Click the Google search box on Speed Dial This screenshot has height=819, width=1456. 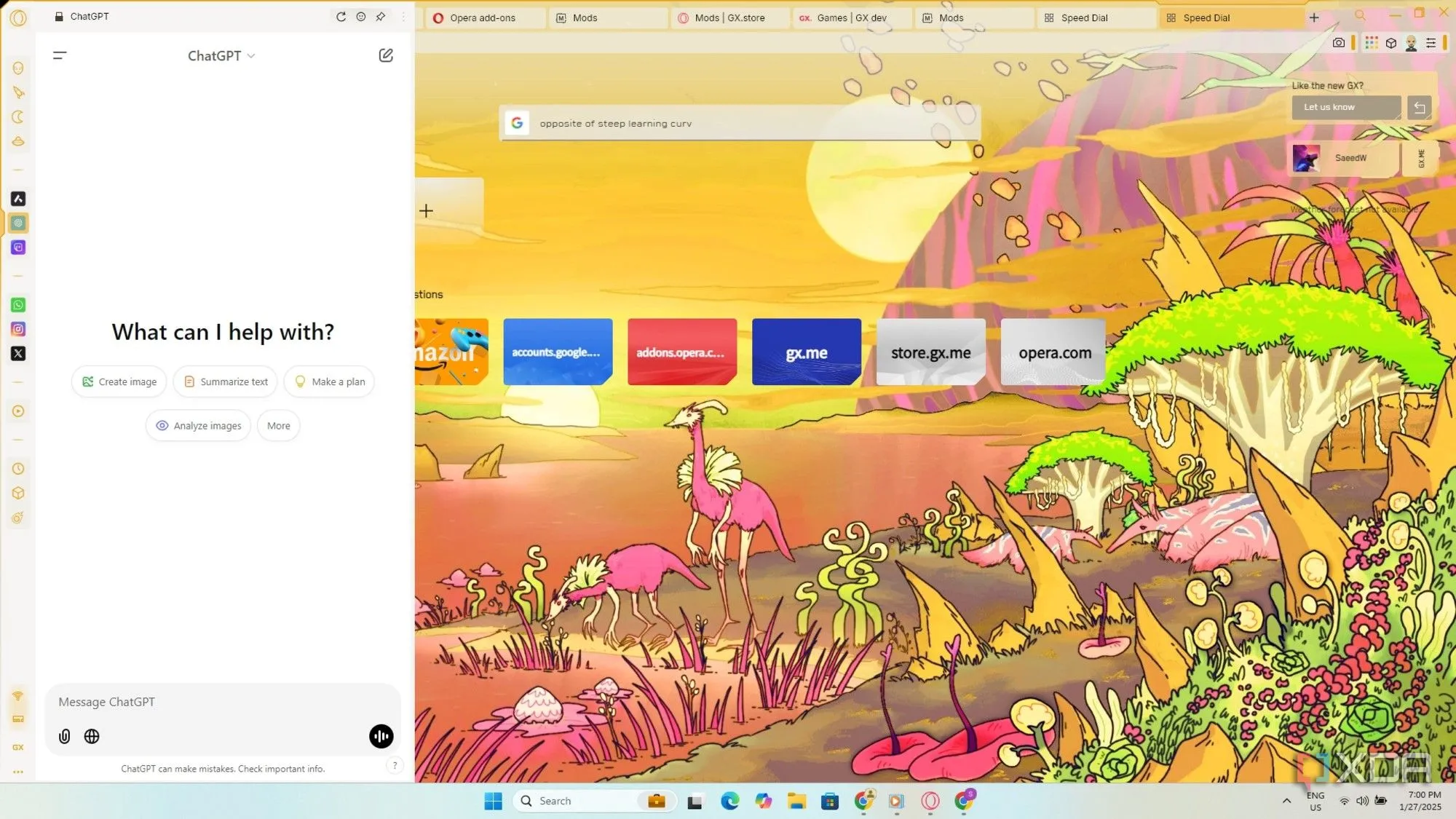740,123
